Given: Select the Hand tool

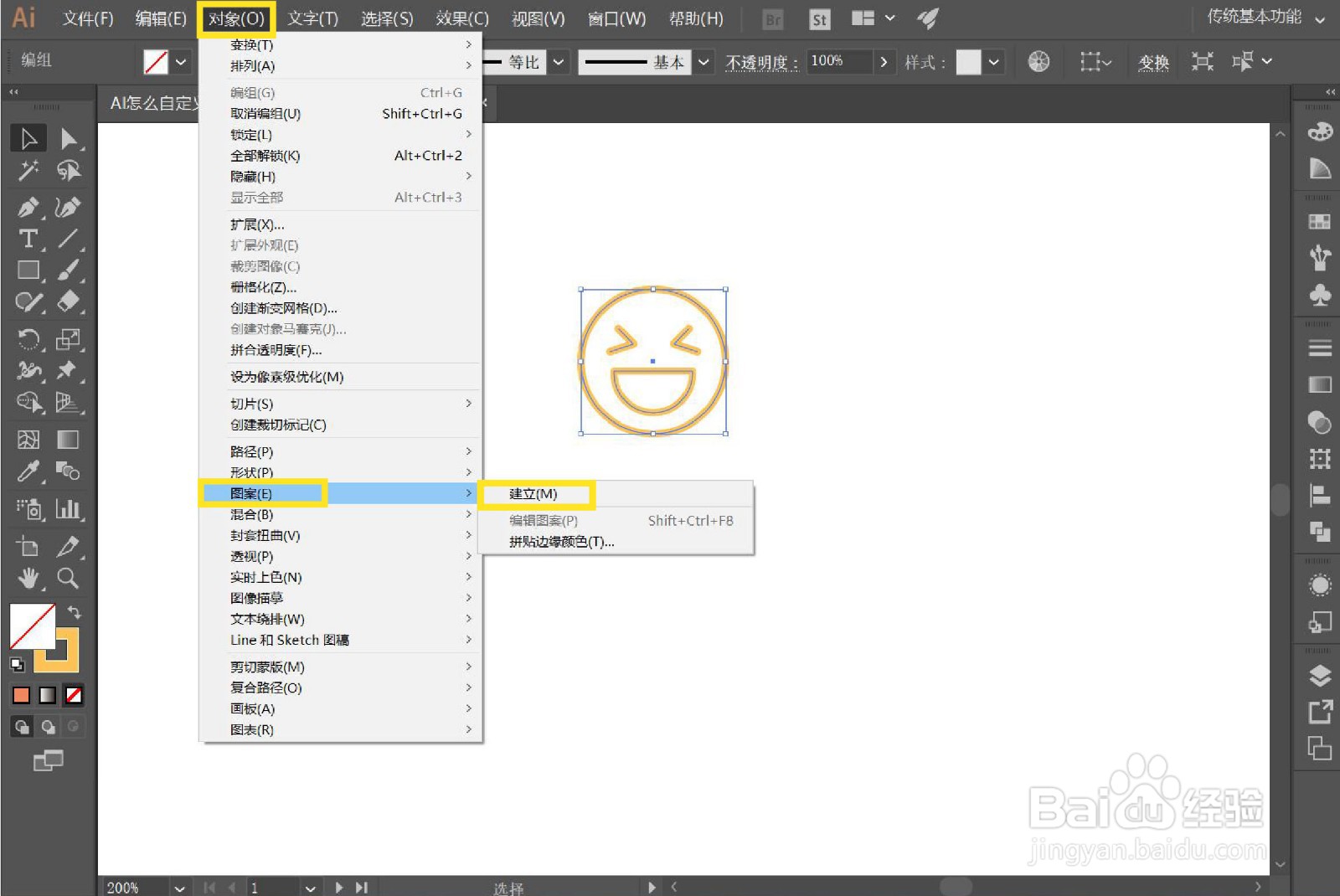Looking at the screenshot, I should [x=28, y=578].
